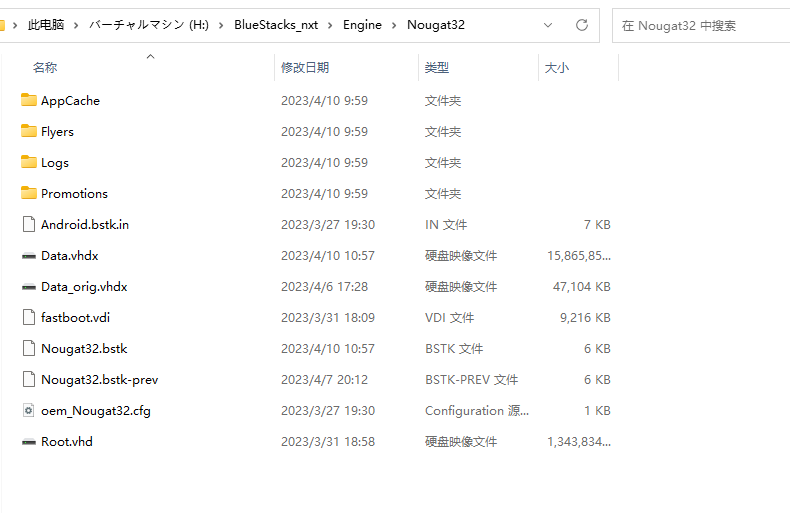The height and width of the screenshot is (516, 790).
Task: Go to 此电脑 in breadcrumb
Action: 46,25
